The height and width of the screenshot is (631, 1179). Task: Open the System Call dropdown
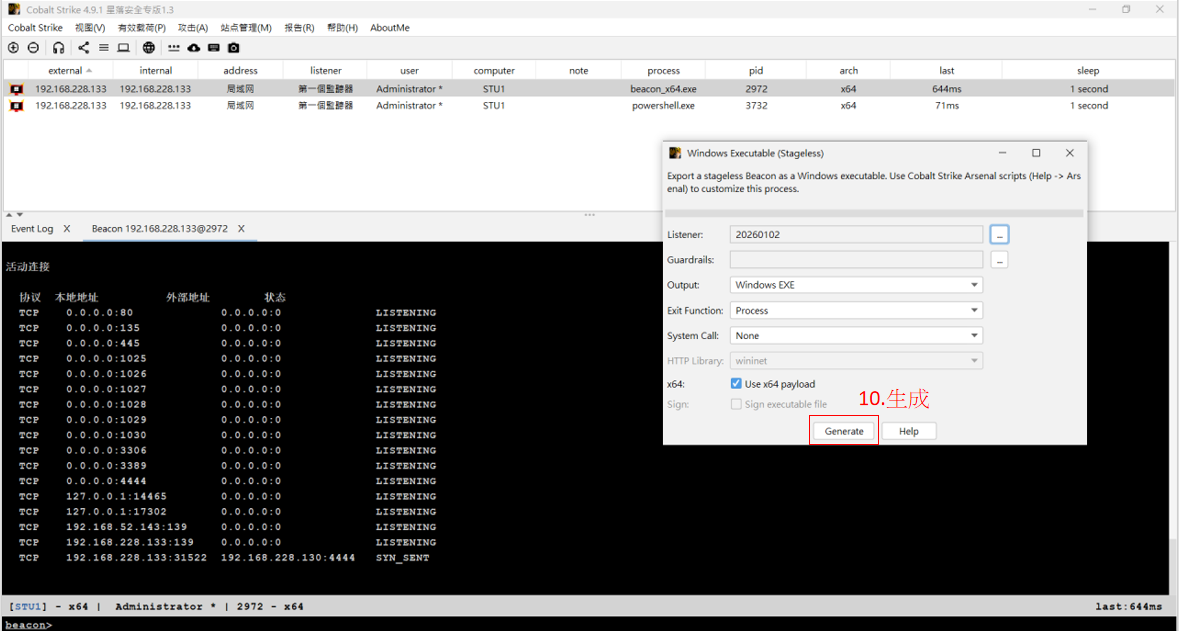click(856, 335)
